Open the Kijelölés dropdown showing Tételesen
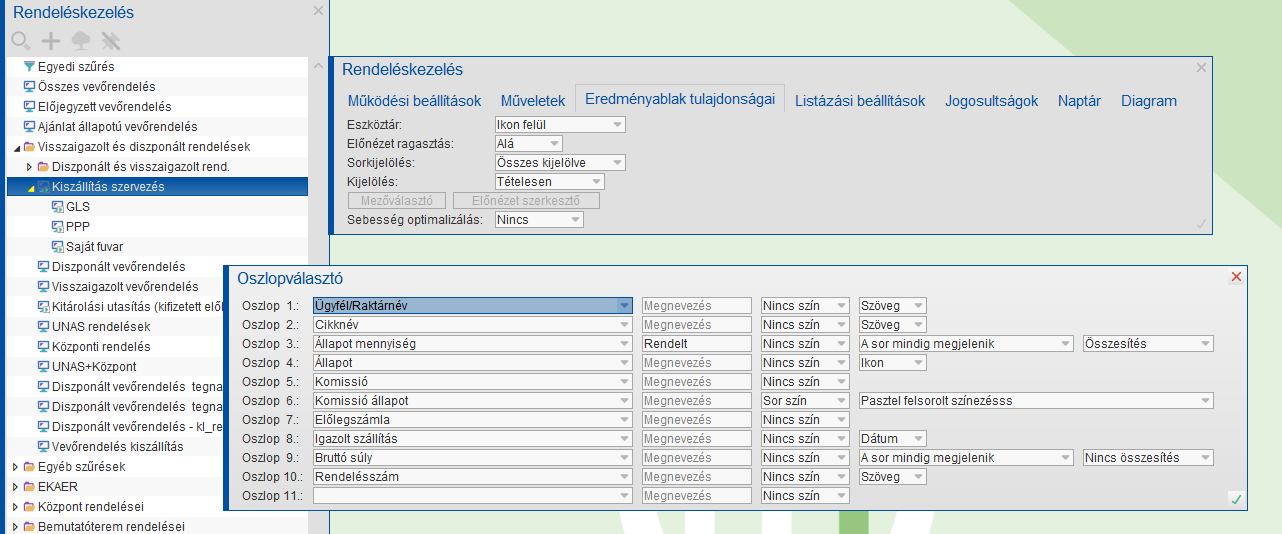The width and height of the screenshot is (1282, 534). pyautogui.click(x=550, y=182)
